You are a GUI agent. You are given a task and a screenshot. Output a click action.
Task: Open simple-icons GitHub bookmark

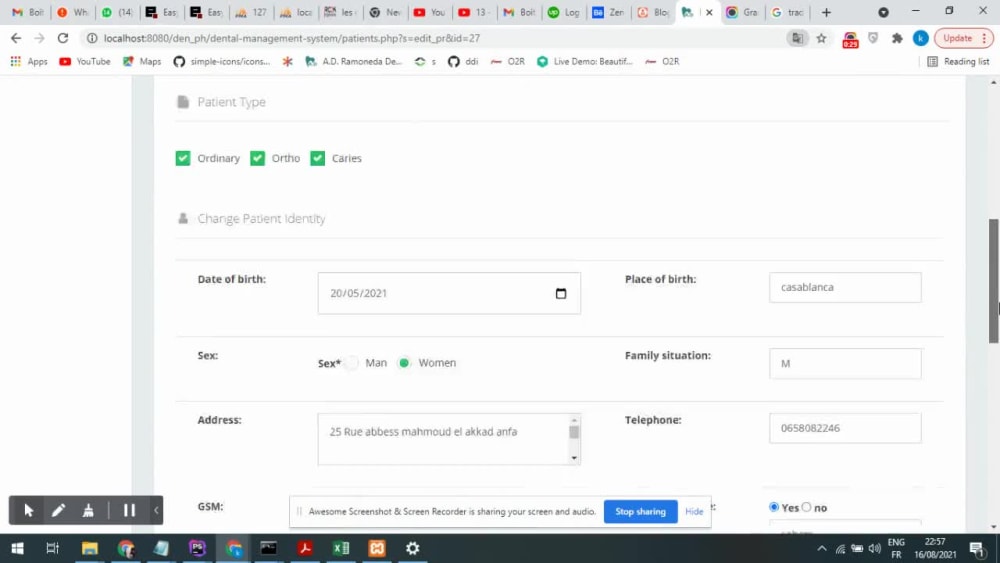pyautogui.click(x=221, y=61)
